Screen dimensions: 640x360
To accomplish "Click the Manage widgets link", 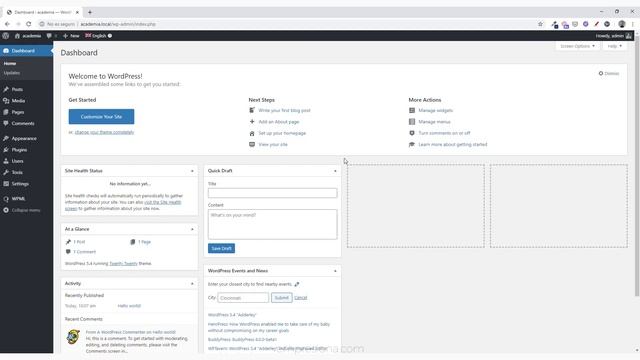I will click(436, 111).
